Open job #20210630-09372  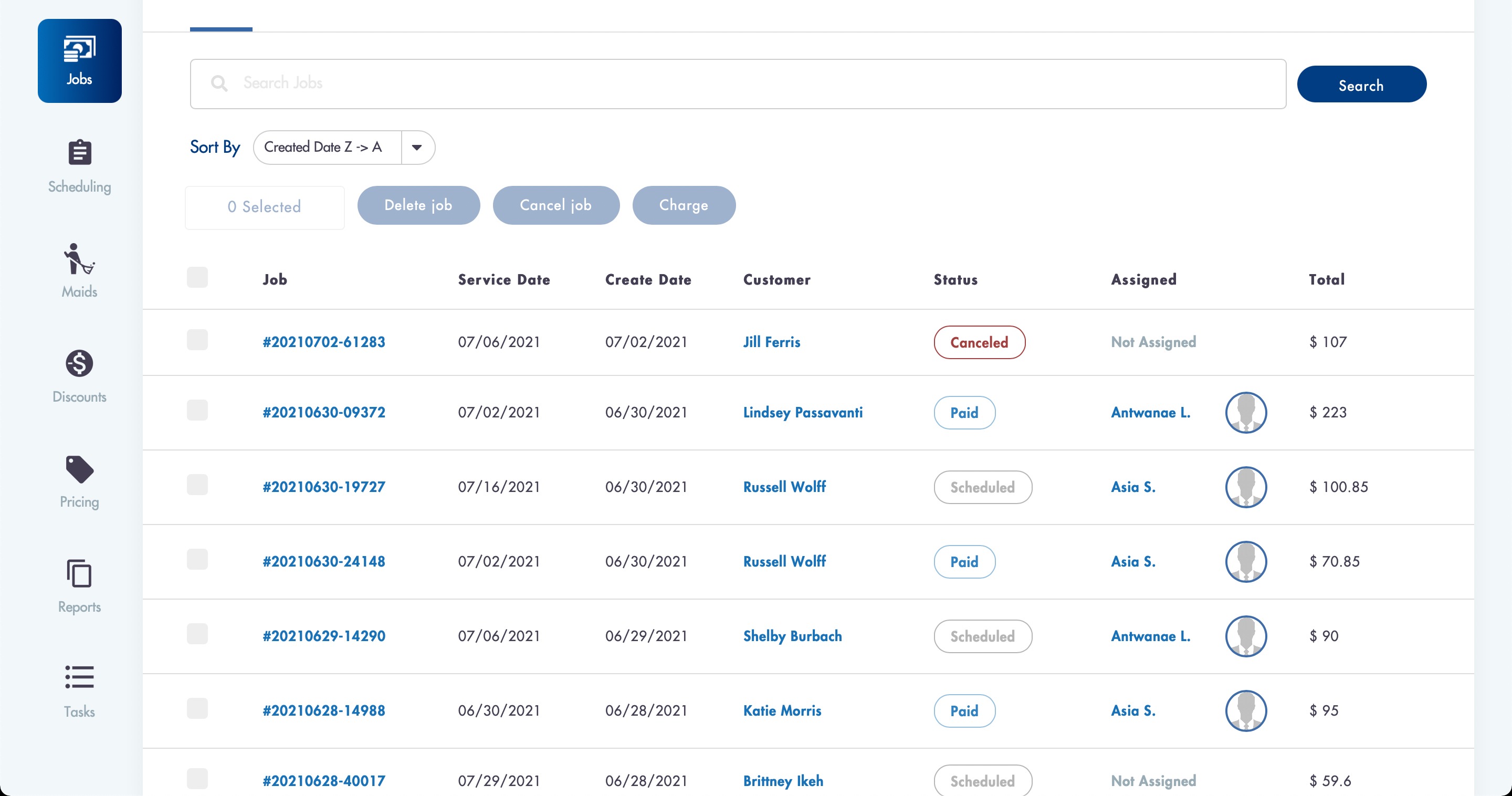(x=324, y=412)
